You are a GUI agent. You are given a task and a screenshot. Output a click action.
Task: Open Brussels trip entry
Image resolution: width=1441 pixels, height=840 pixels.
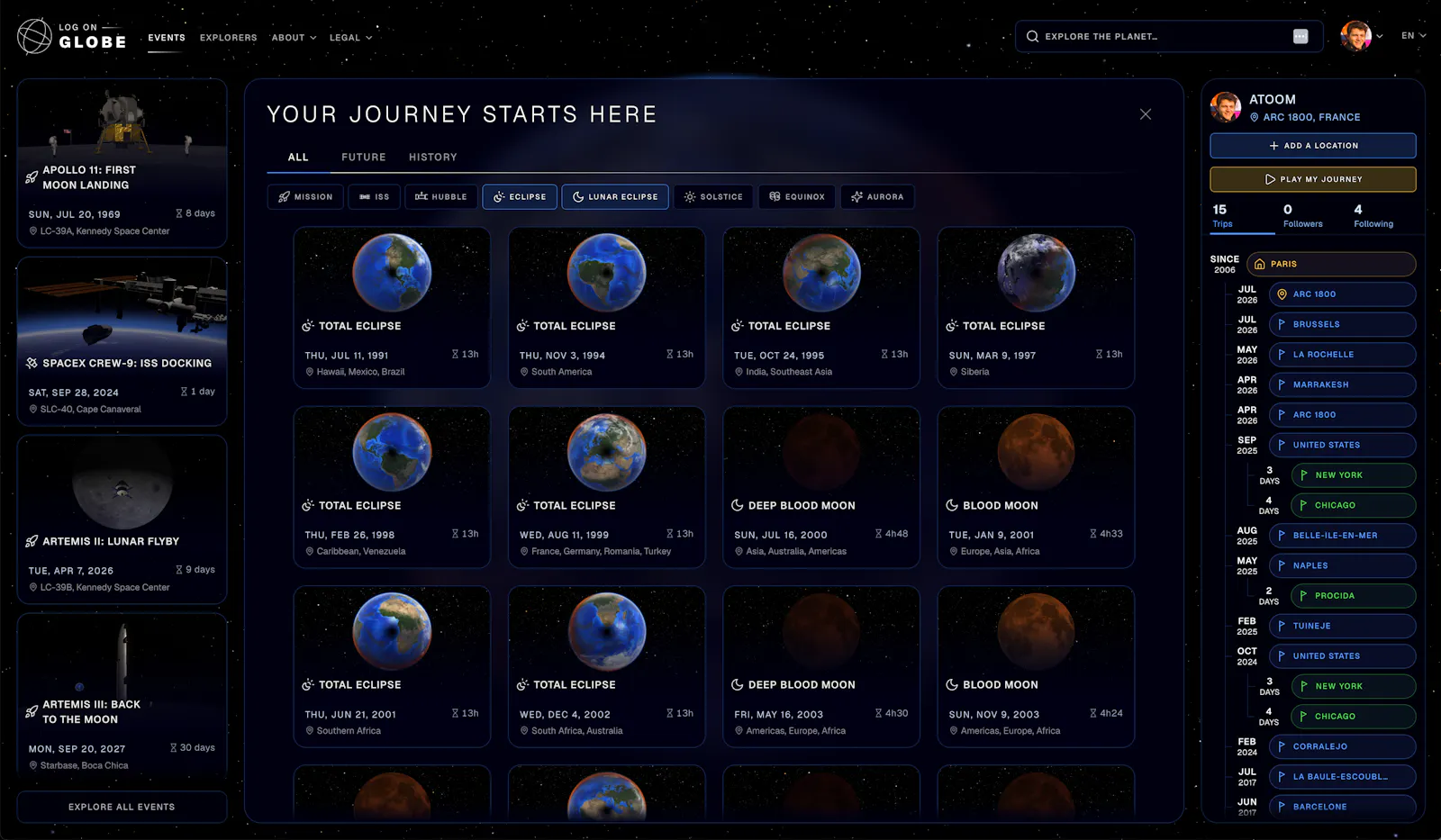click(1343, 324)
